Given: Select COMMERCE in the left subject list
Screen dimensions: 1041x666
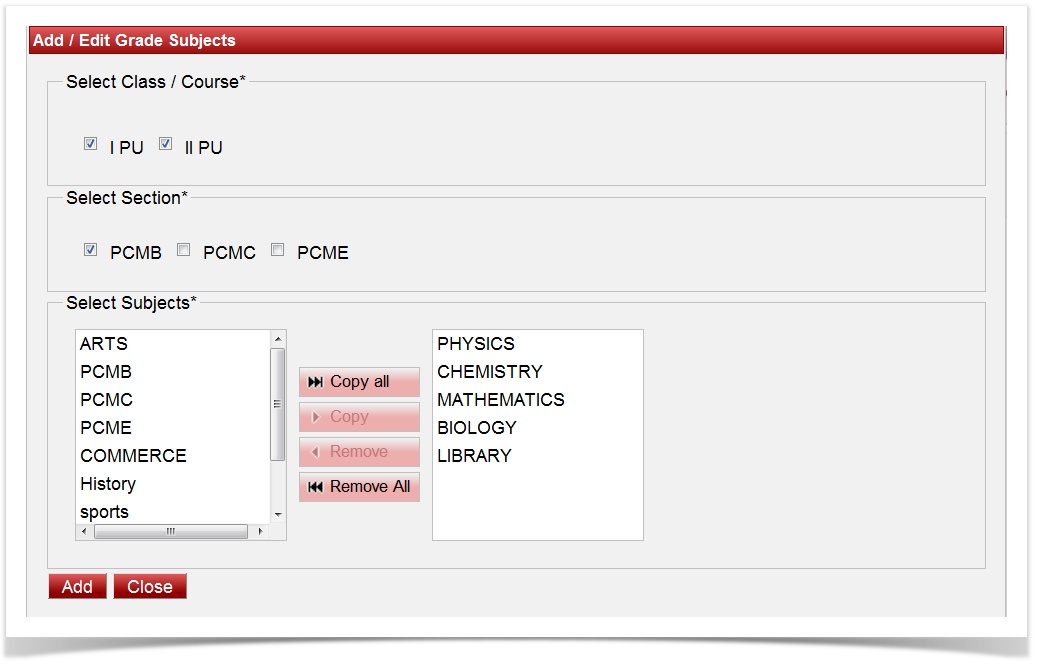Looking at the screenshot, I should point(133,456).
